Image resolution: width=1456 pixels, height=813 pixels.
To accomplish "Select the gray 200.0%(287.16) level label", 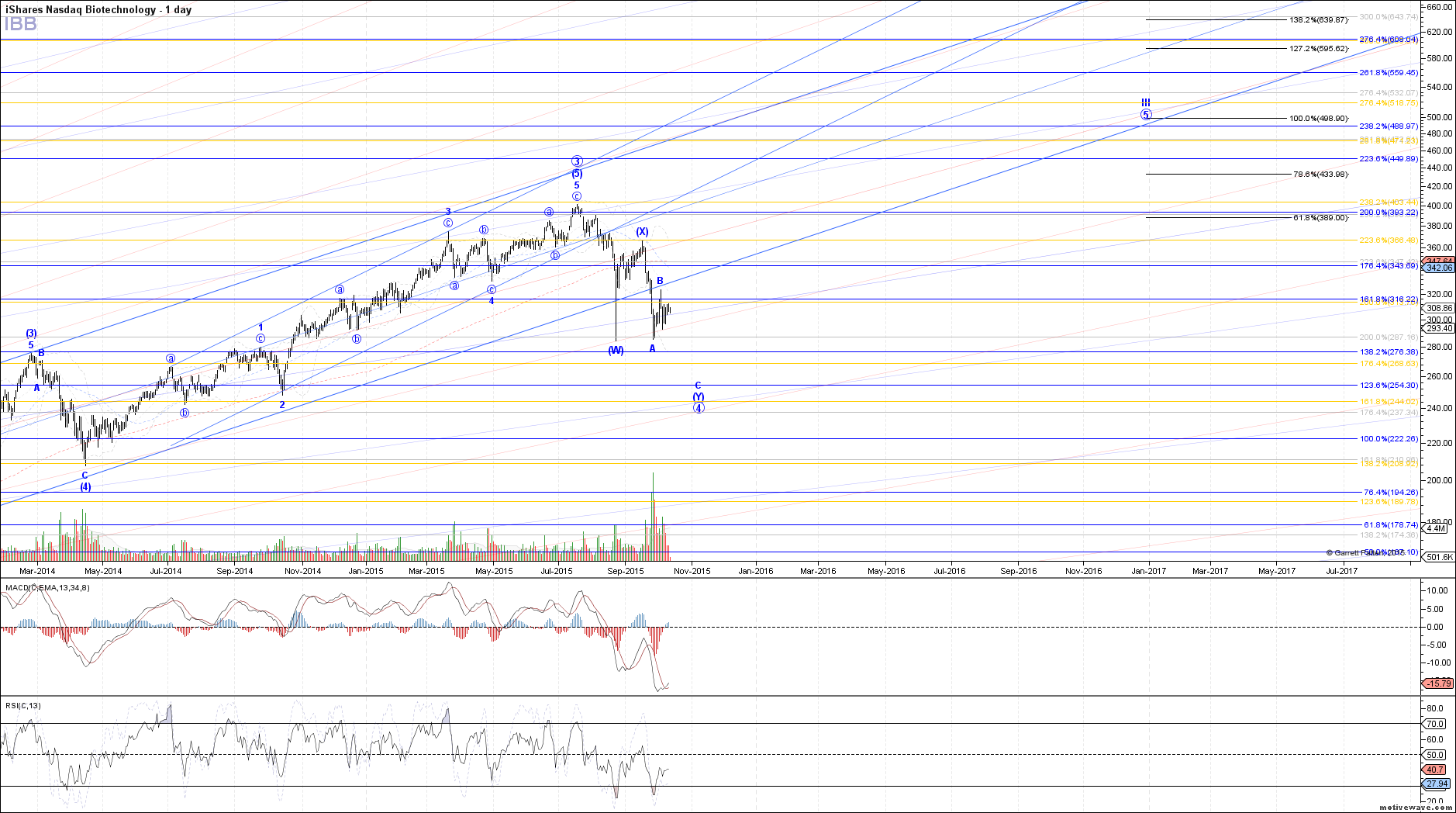I will [1389, 337].
